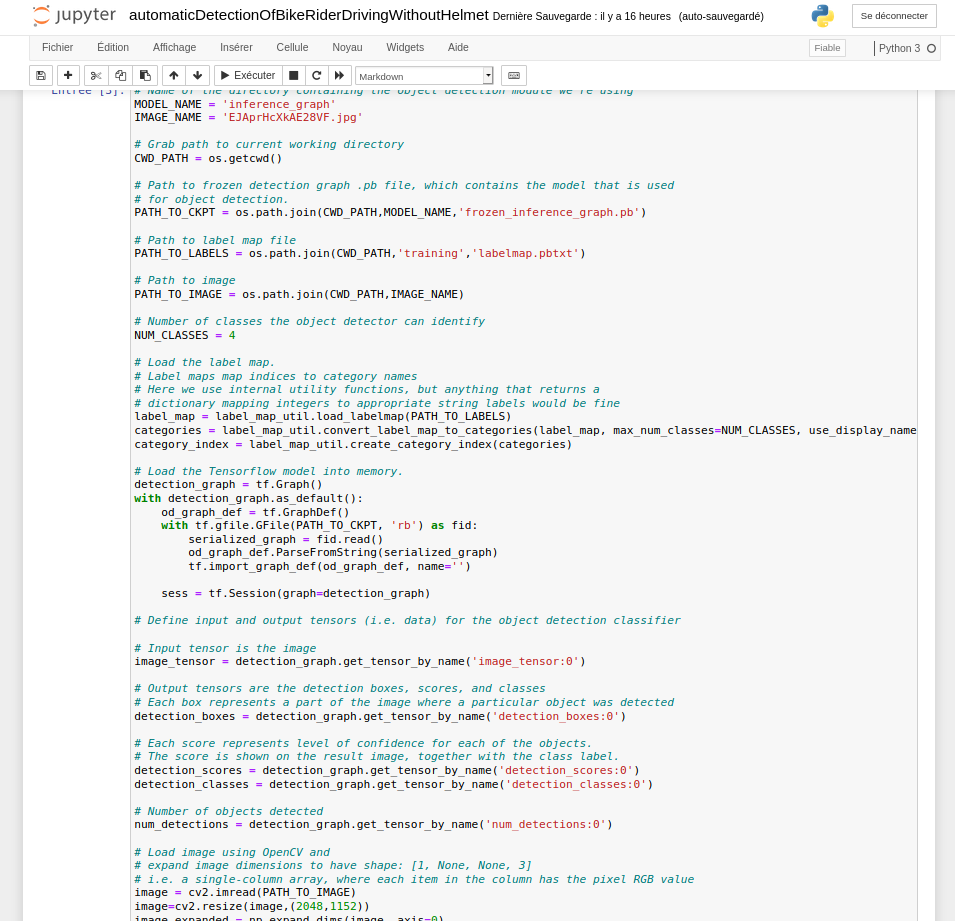The width and height of the screenshot is (955, 921).
Task: Open the Noyau menu
Action: pos(347,48)
